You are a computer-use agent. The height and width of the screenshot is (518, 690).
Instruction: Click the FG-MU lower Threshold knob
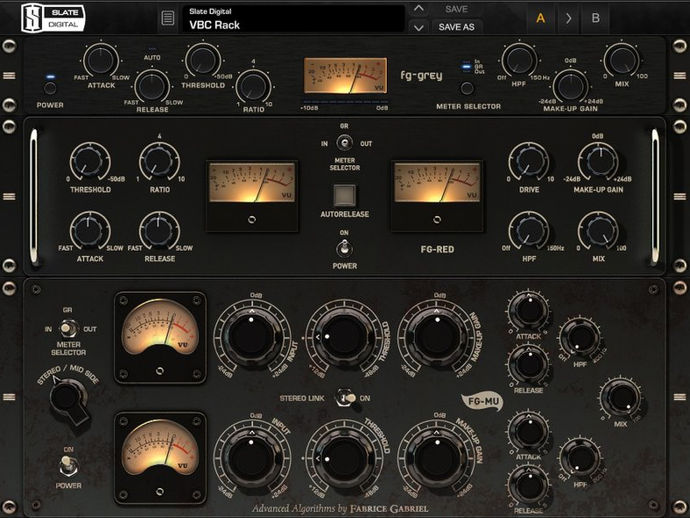point(344,459)
